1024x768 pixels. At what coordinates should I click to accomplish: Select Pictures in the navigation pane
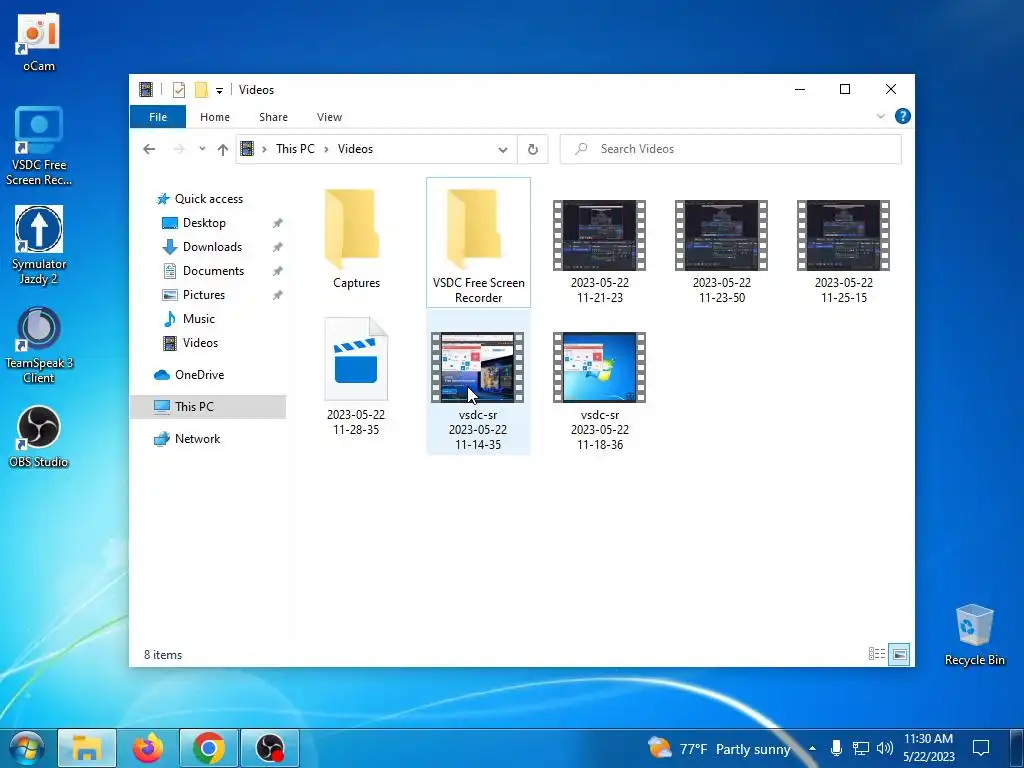204,295
